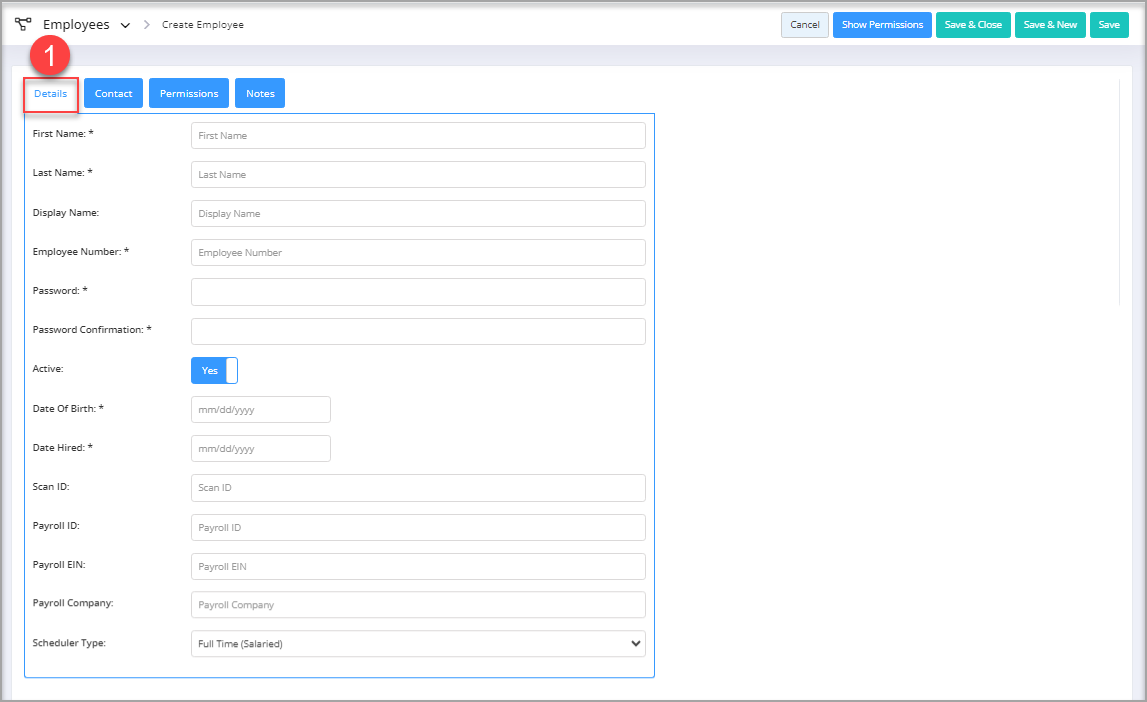Screen dimensions: 1147x702
Task: Open the Permissions tab
Action: point(189,94)
